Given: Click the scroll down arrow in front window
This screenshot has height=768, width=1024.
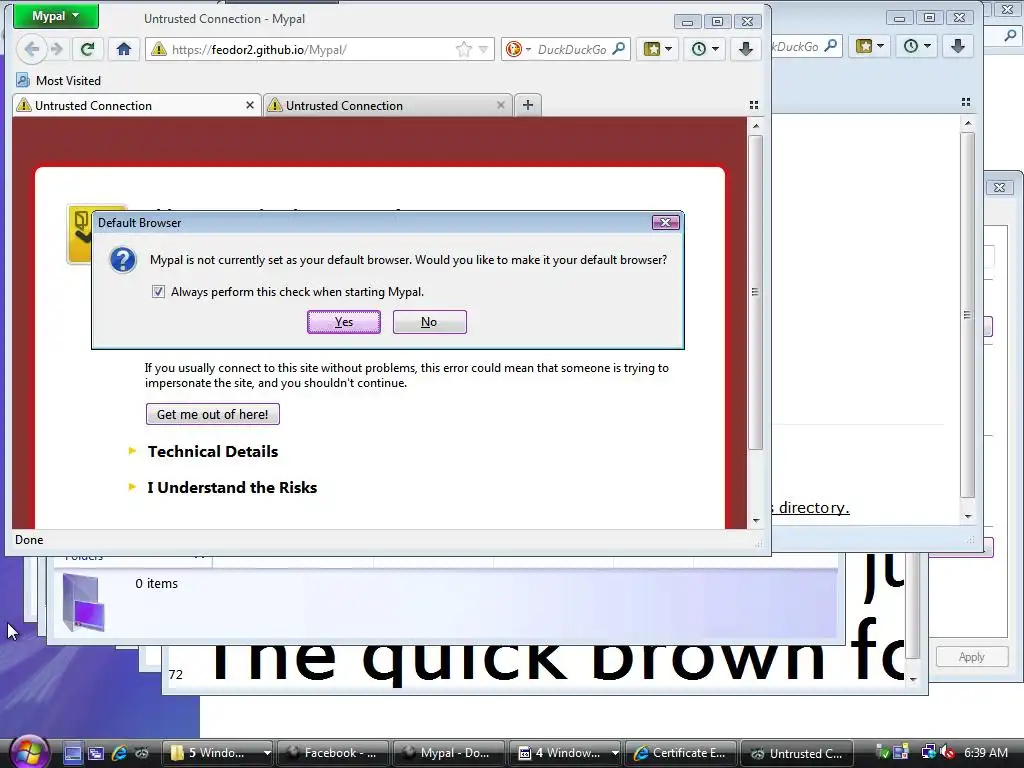Looking at the screenshot, I should click(756, 520).
